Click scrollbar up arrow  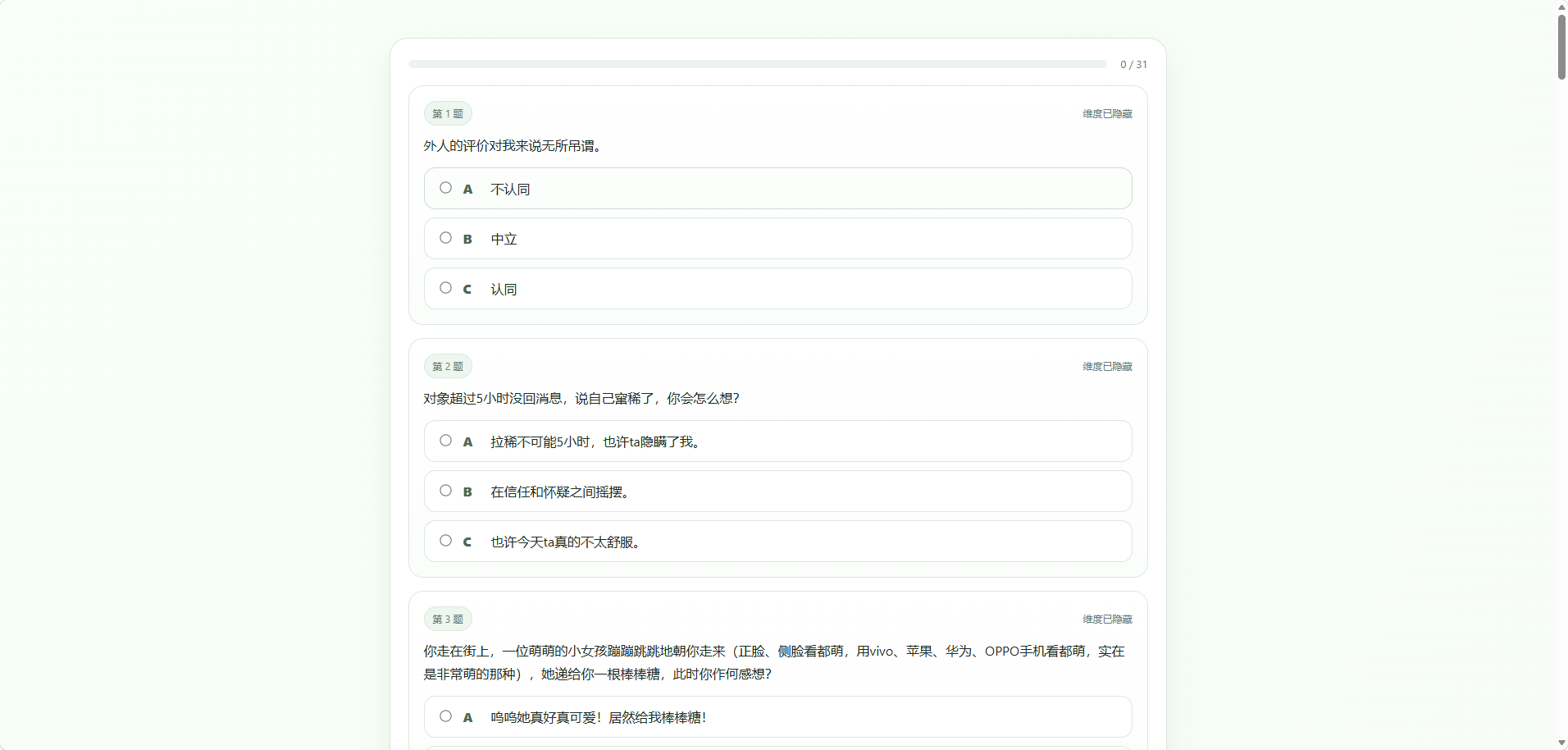pos(1561,6)
